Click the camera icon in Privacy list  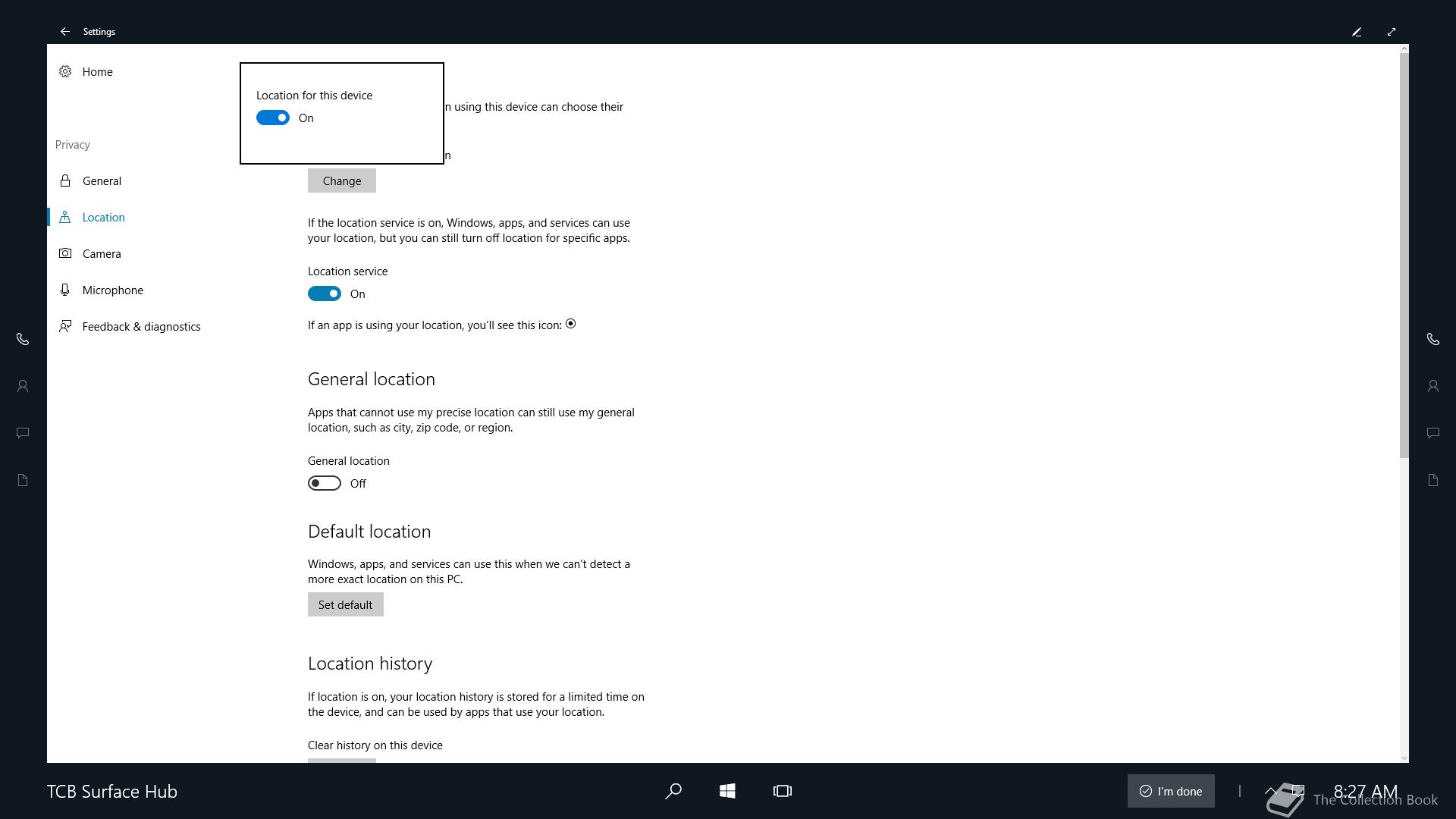(x=65, y=253)
